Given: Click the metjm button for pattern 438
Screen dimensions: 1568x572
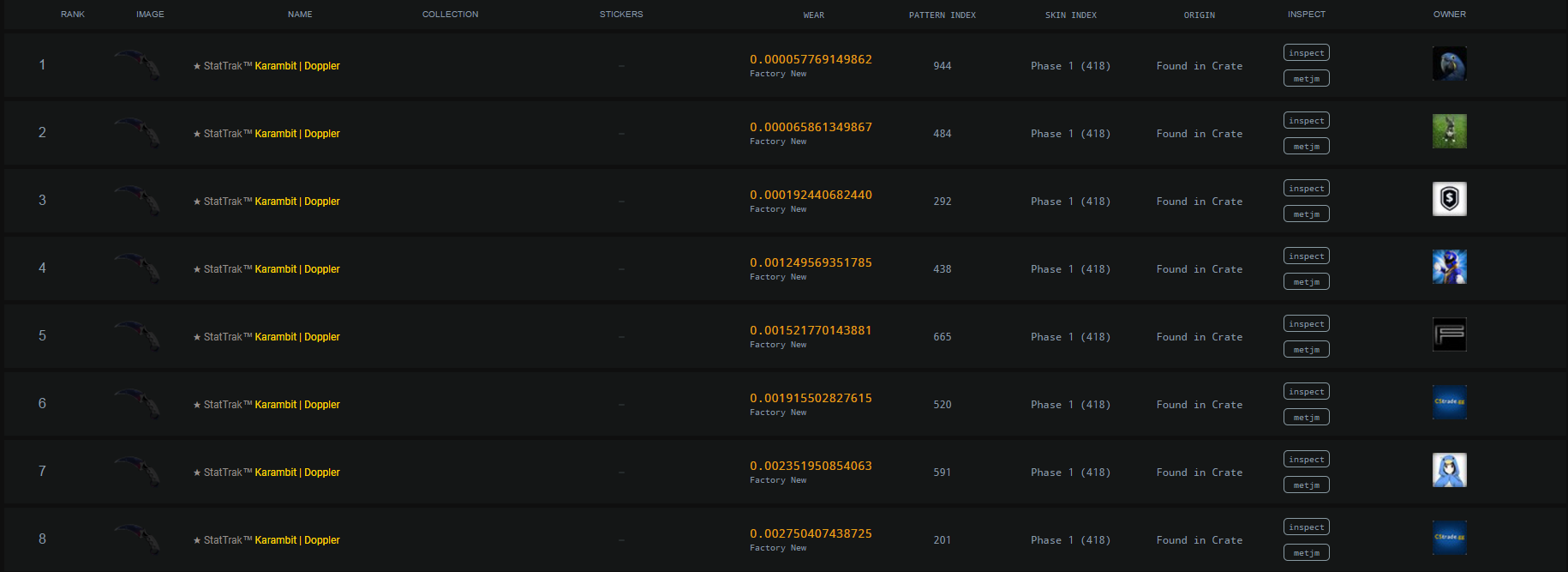Looking at the screenshot, I should point(1306,282).
